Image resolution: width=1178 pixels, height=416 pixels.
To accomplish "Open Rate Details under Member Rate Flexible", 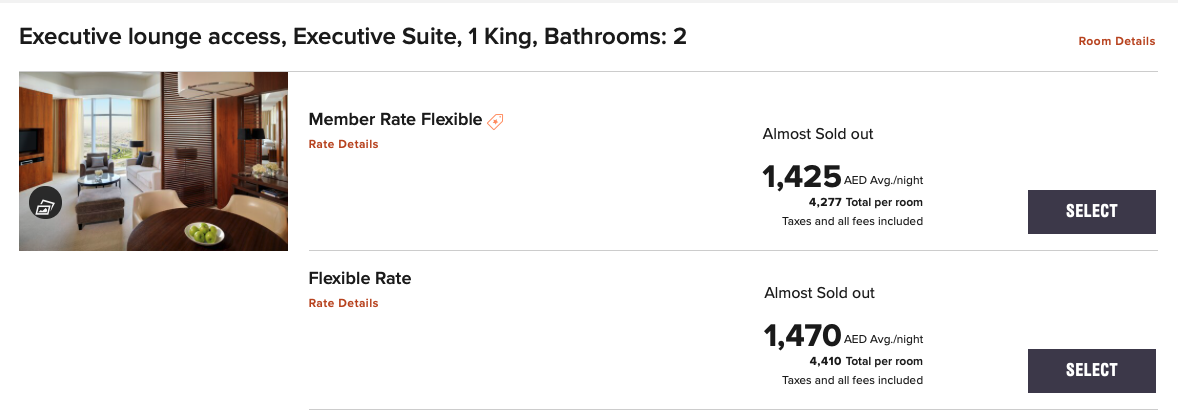I will click(x=343, y=144).
